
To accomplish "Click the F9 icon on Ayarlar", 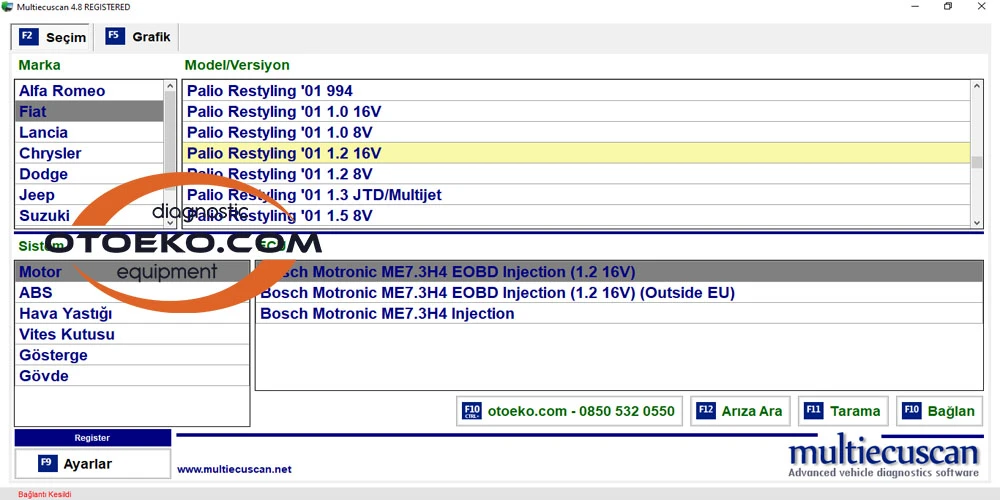I will click(48, 464).
